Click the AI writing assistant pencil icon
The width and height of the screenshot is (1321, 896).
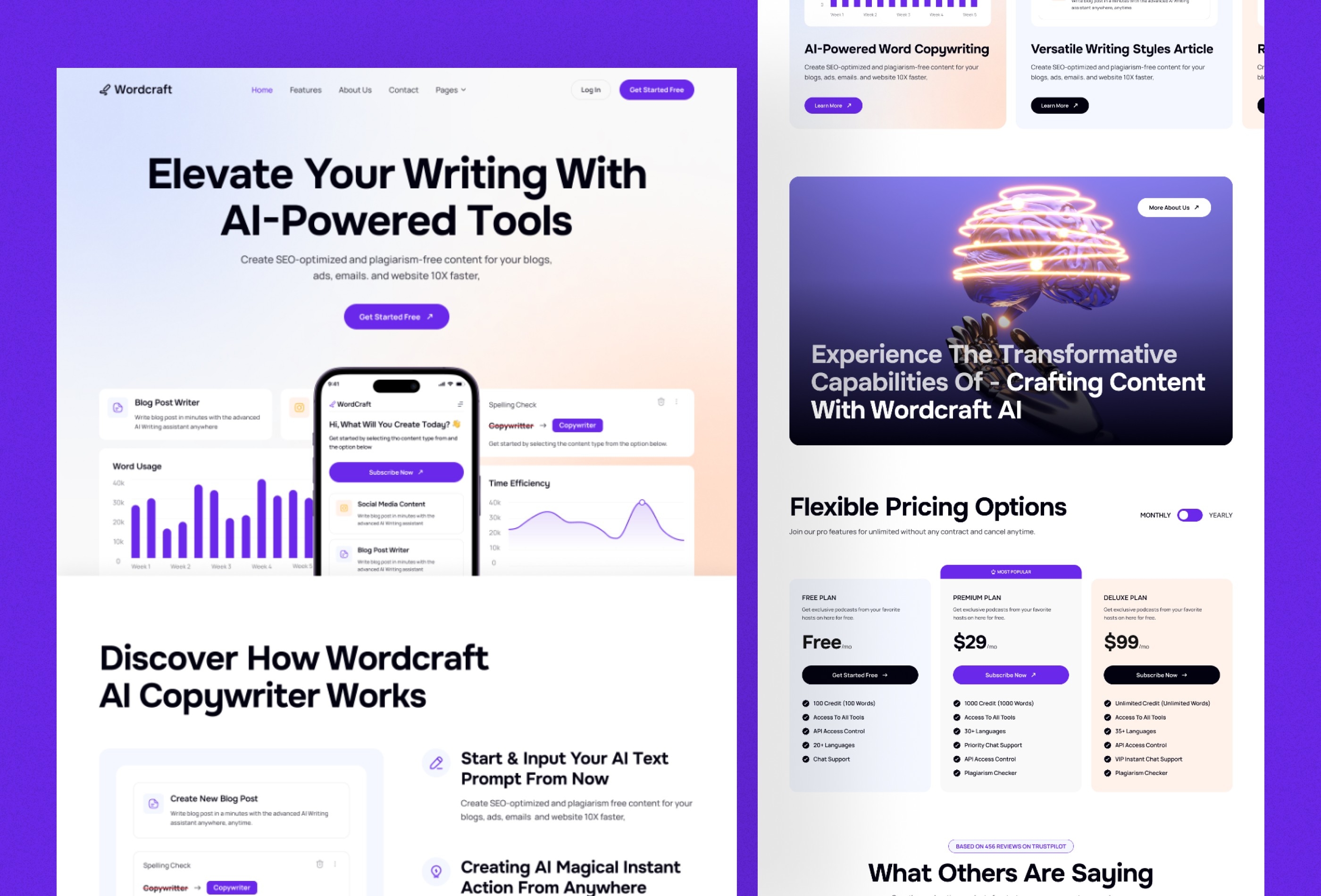coord(435,763)
